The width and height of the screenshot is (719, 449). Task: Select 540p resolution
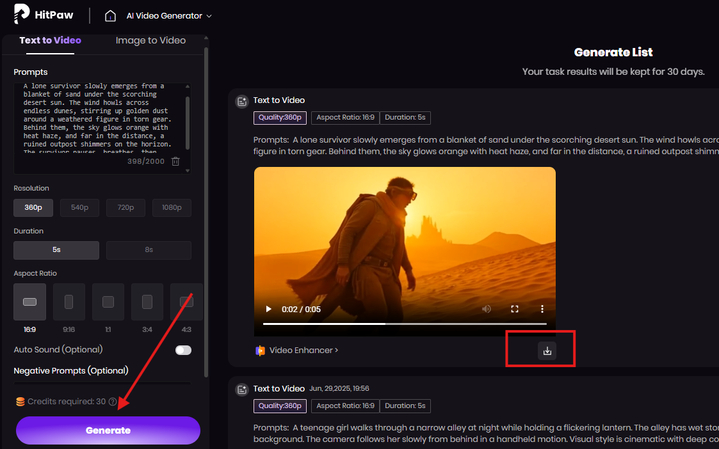coord(79,208)
